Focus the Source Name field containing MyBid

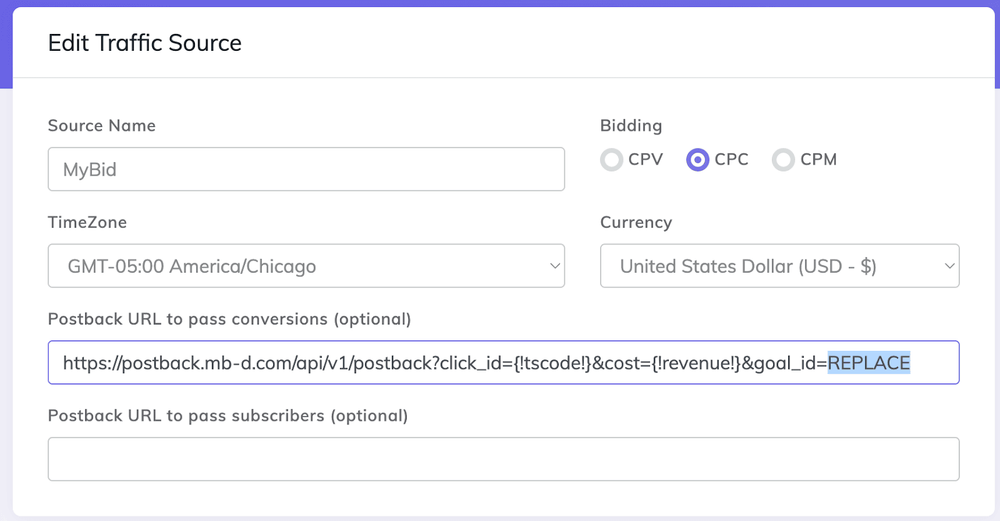point(306,170)
